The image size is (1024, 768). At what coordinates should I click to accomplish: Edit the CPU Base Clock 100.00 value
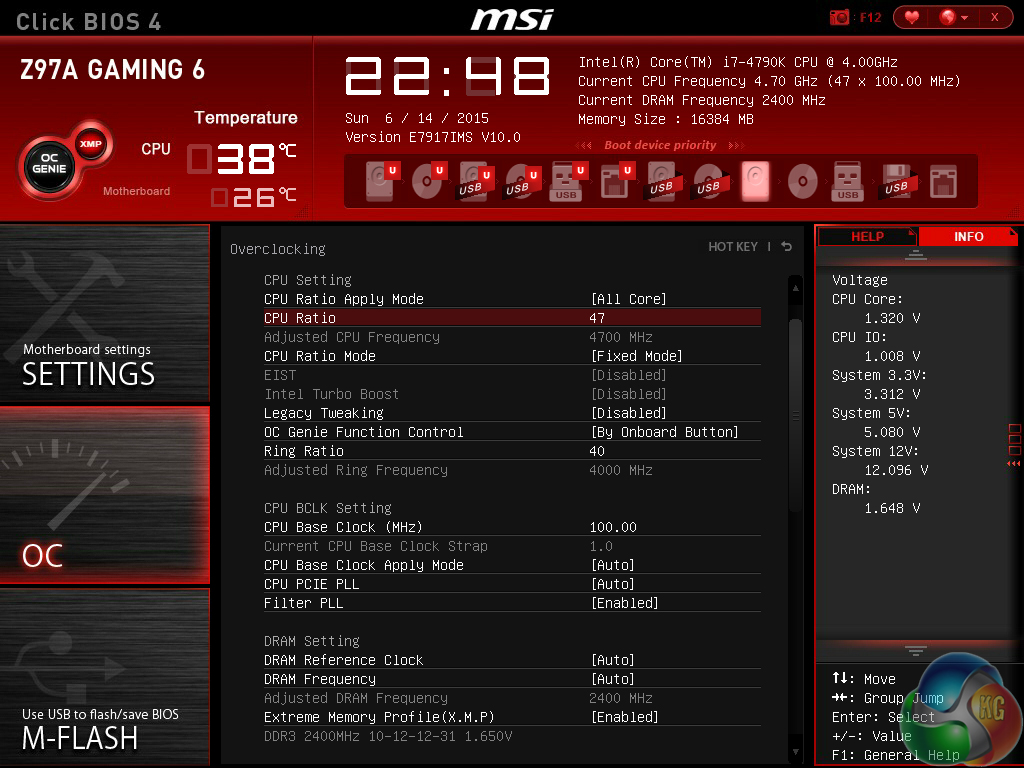(613, 527)
